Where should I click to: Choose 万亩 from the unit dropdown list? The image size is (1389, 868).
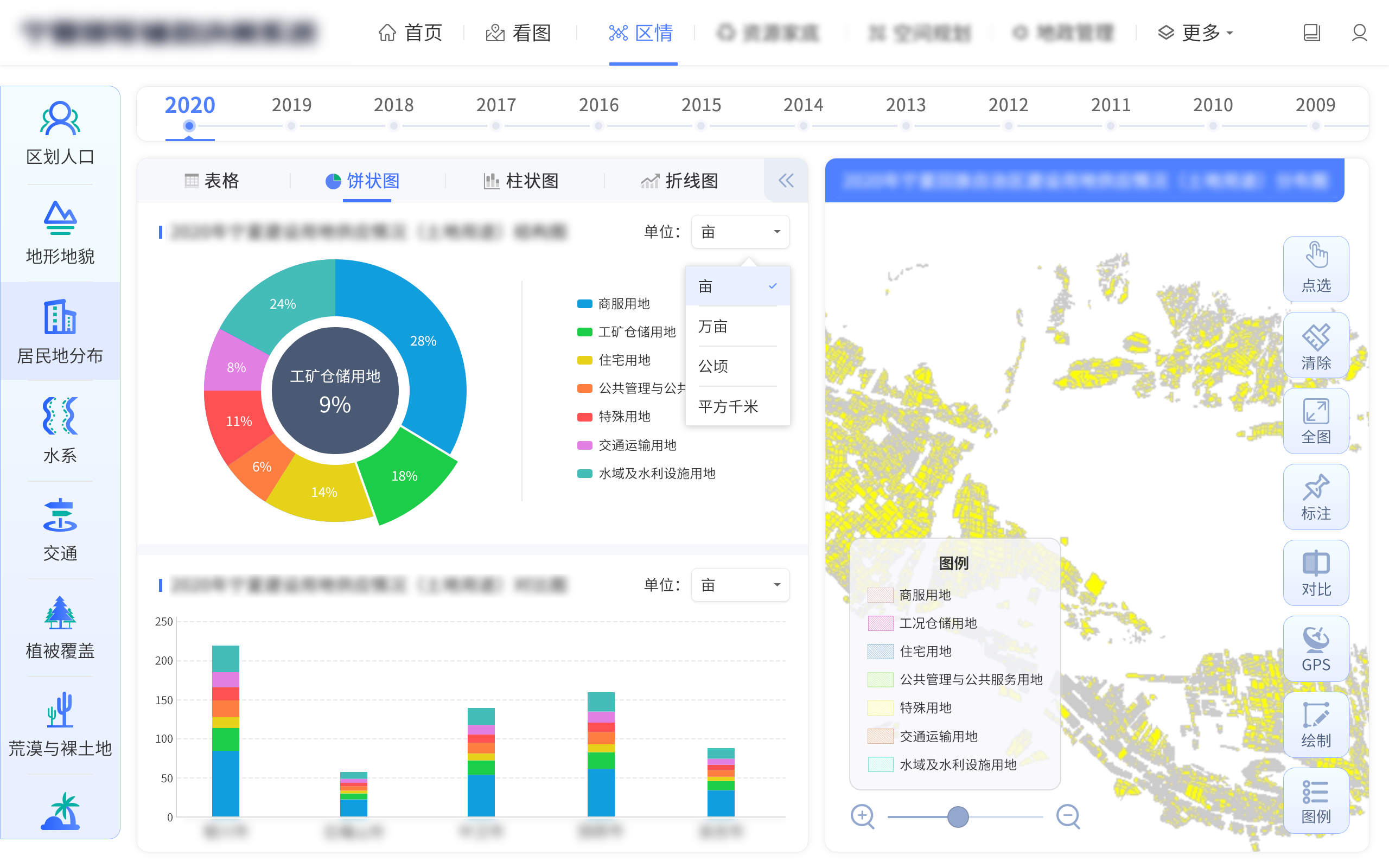(713, 327)
